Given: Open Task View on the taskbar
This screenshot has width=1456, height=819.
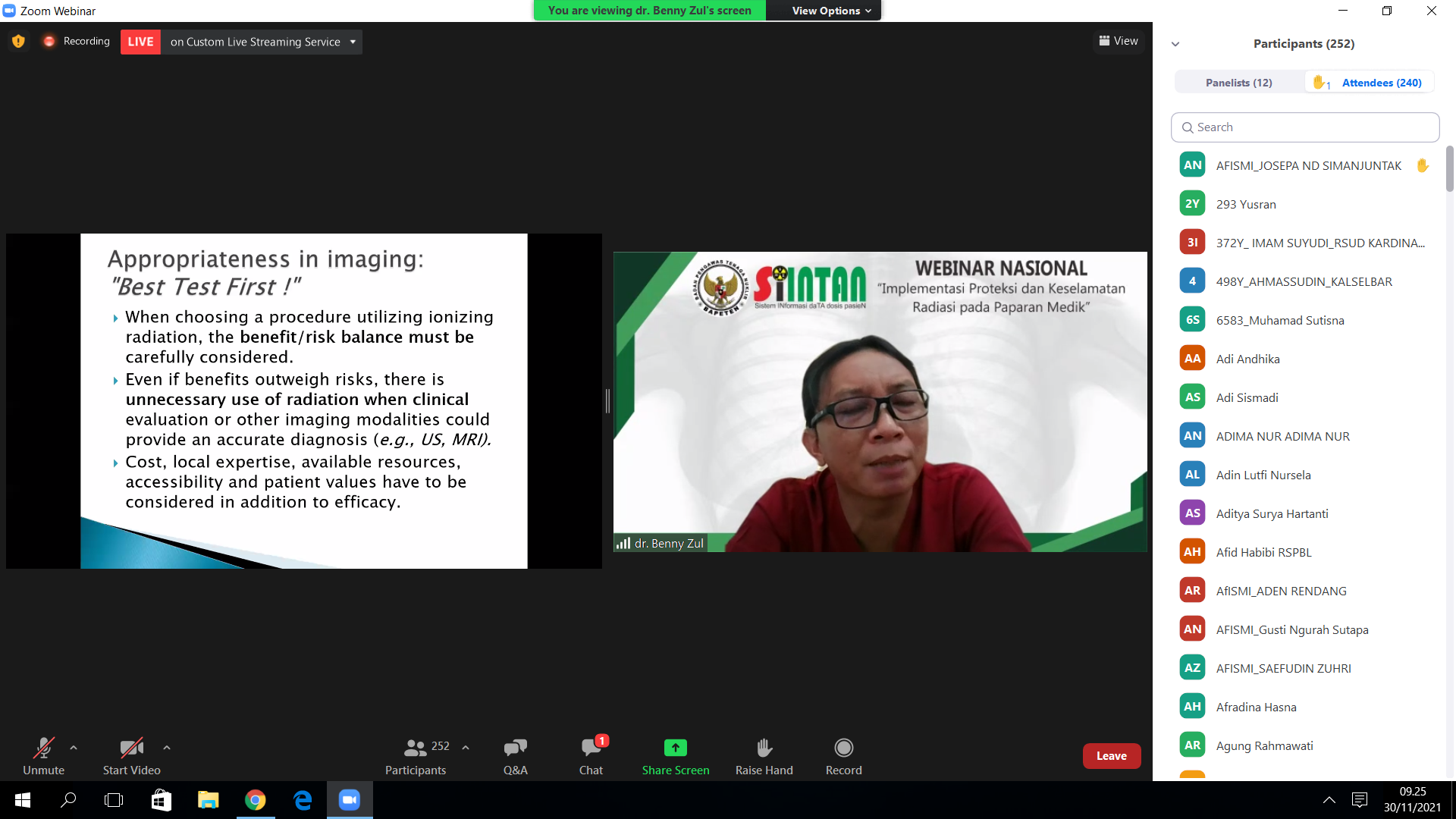Looking at the screenshot, I should [114, 800].
